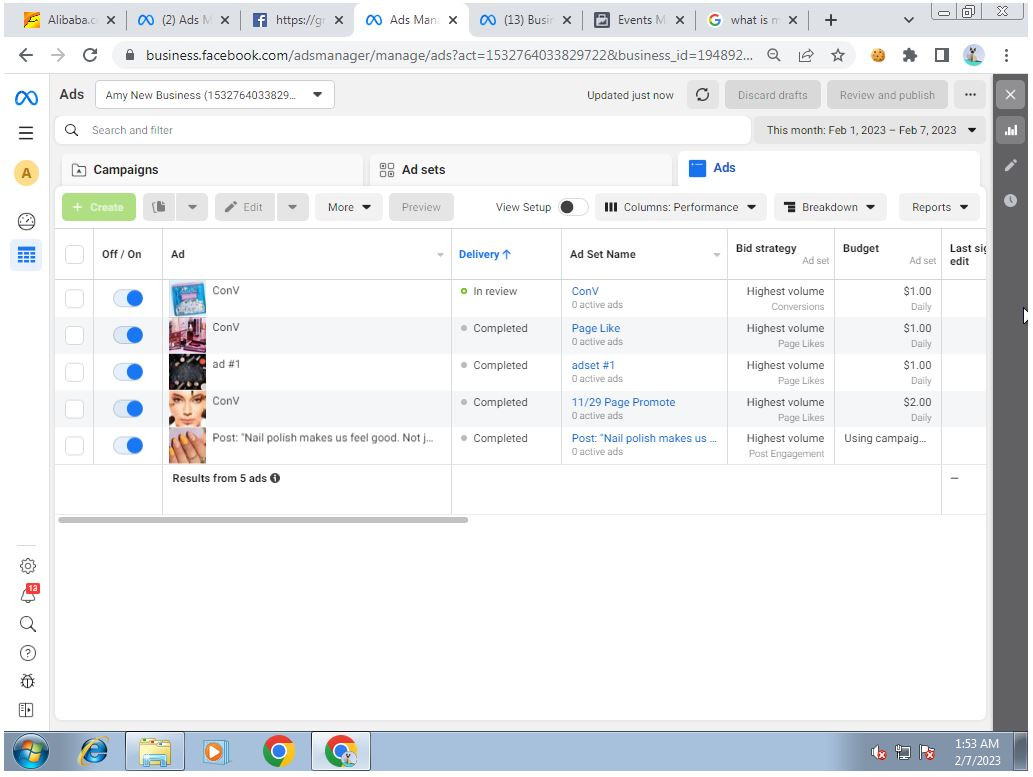Switch to the Events Manager browser tab
1033x777 pixels.
(x=639, y=20)
